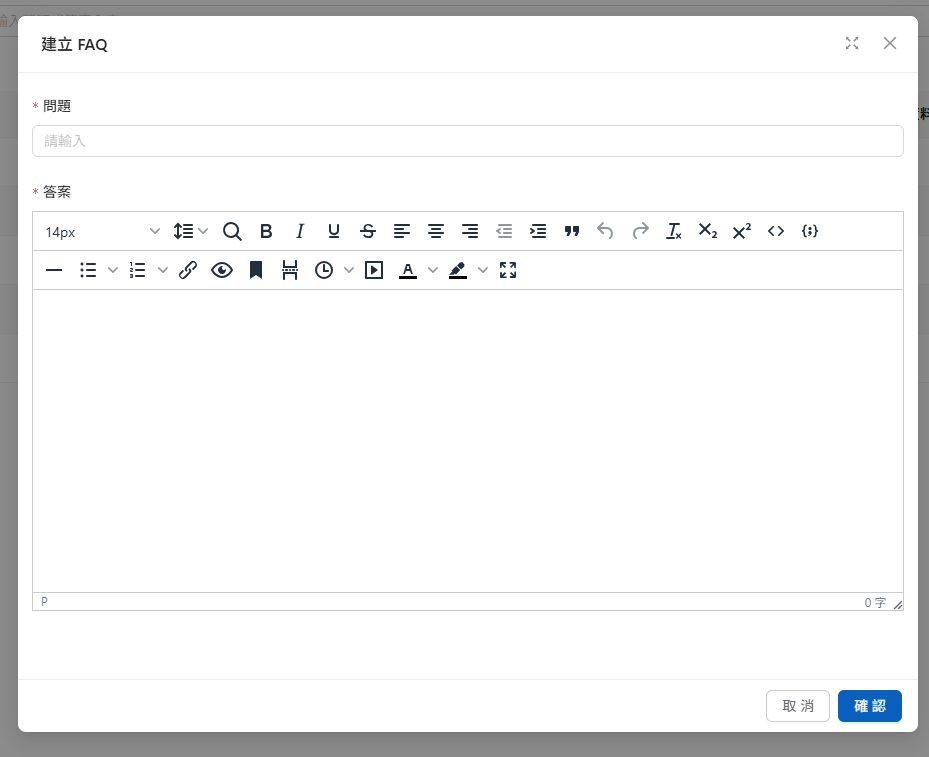Toggle italic text formatting
Screen dimensions: 929x757
[300, 231]
